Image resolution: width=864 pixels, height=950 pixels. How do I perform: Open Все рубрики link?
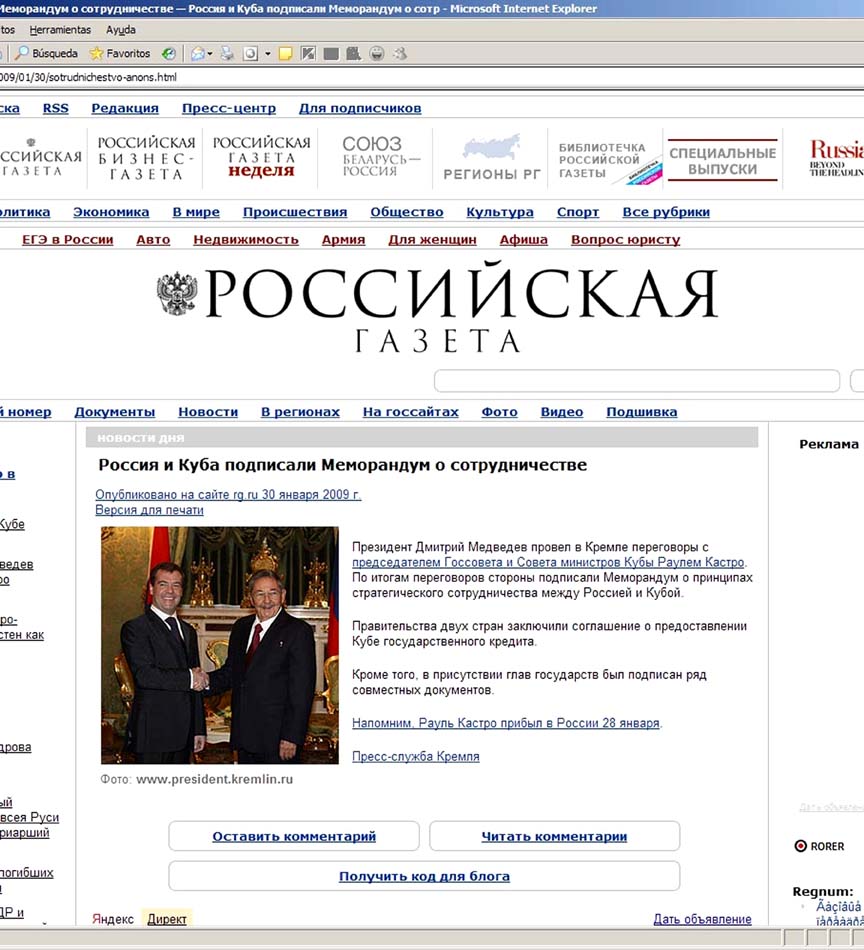pos(666,212)
